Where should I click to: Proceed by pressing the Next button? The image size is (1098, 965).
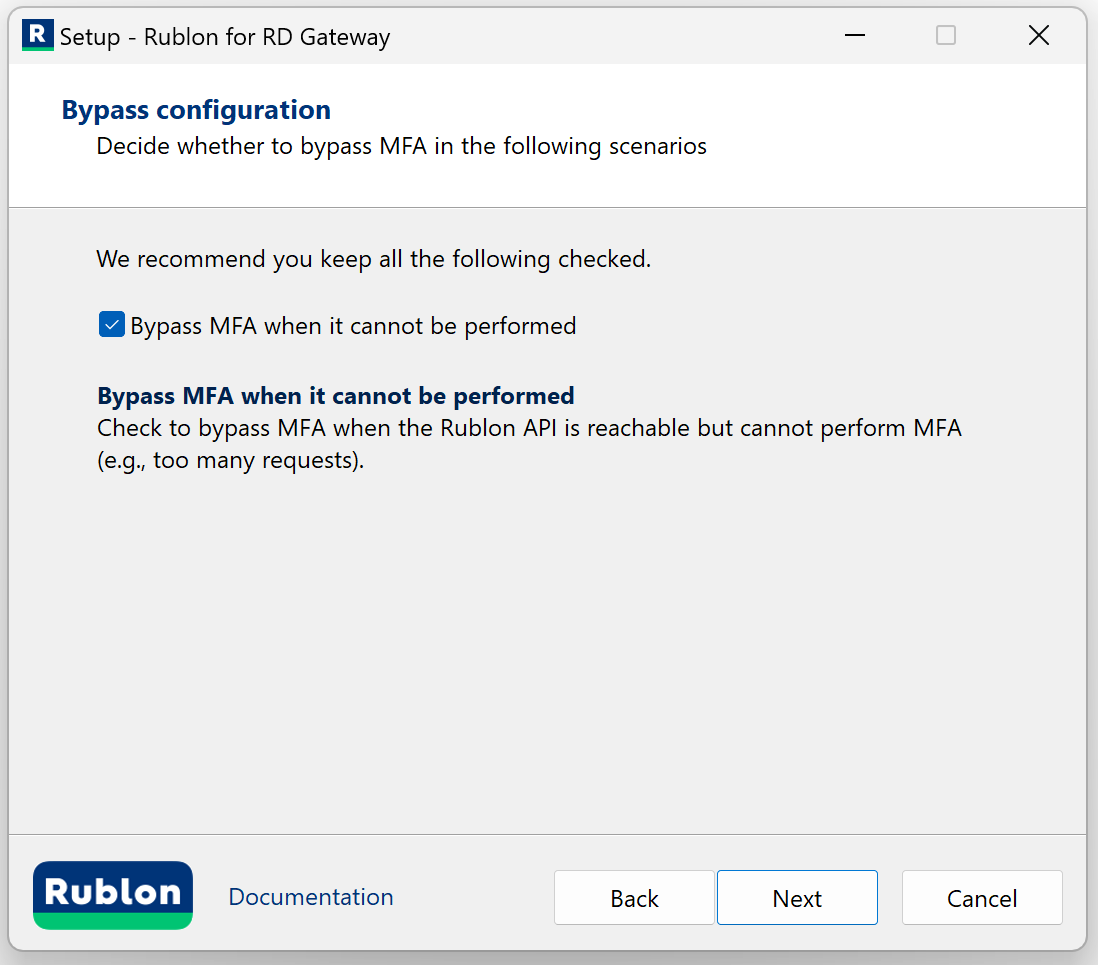pyautogui.click(x=797, y=898)
